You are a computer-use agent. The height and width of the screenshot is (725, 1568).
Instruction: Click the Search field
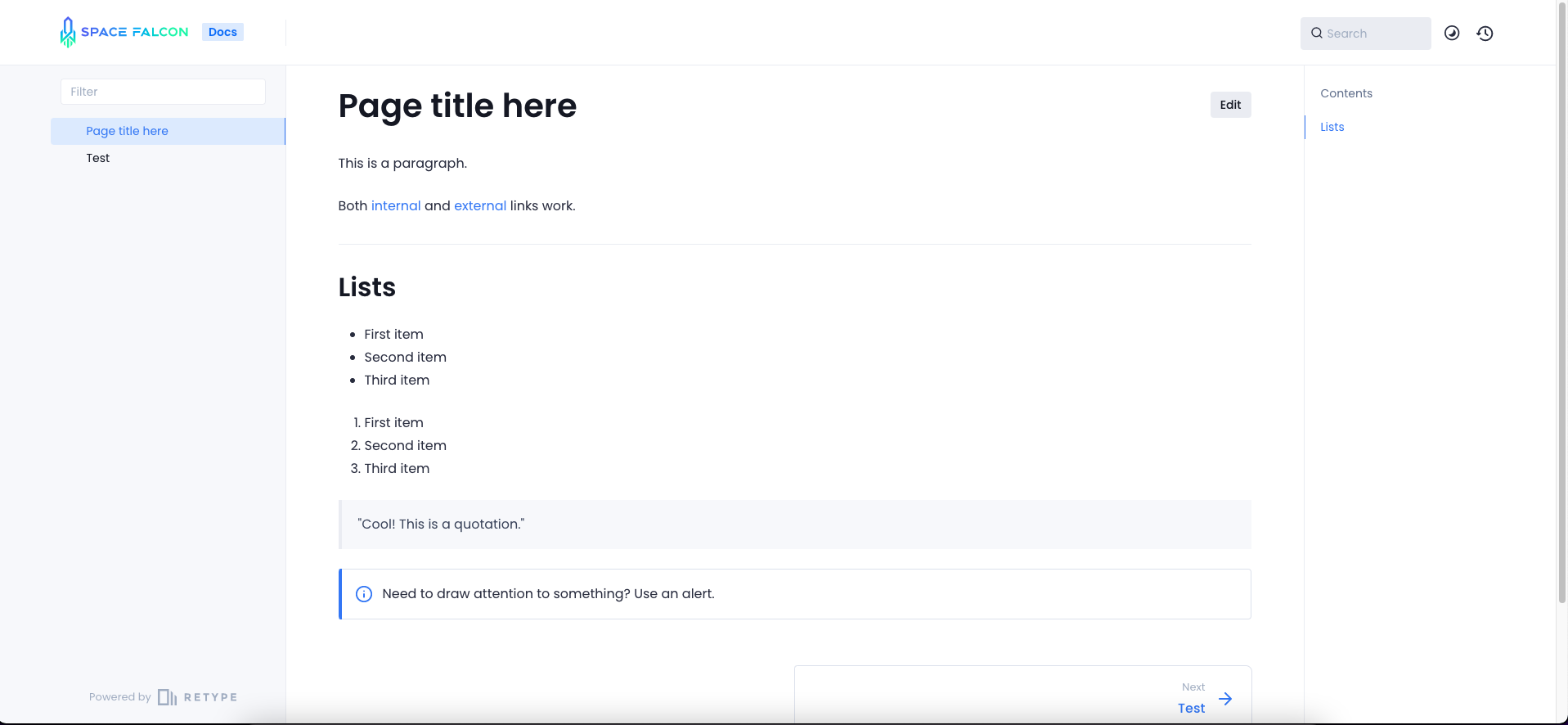pyautogui.click(x=1365, y=33)
